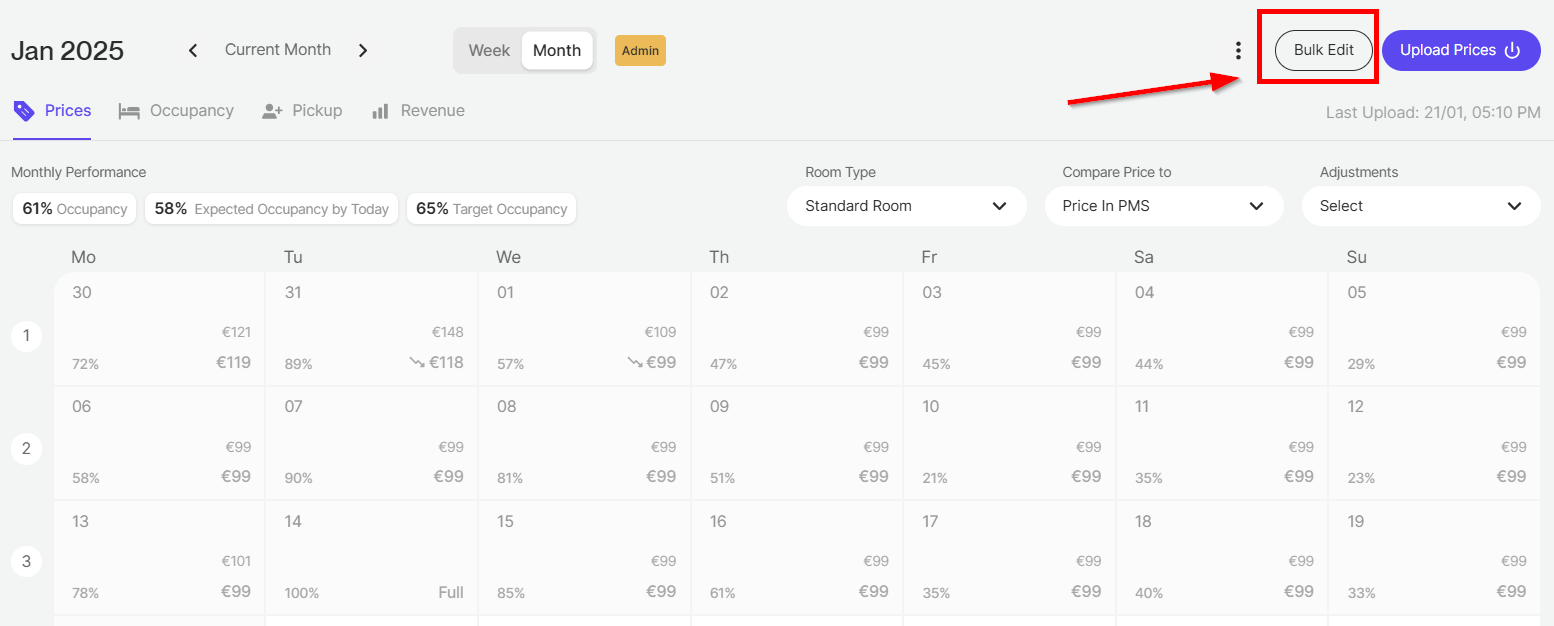Open the Pickup tab
This screenshot has height=626, width=1554.
click(317, 111)
